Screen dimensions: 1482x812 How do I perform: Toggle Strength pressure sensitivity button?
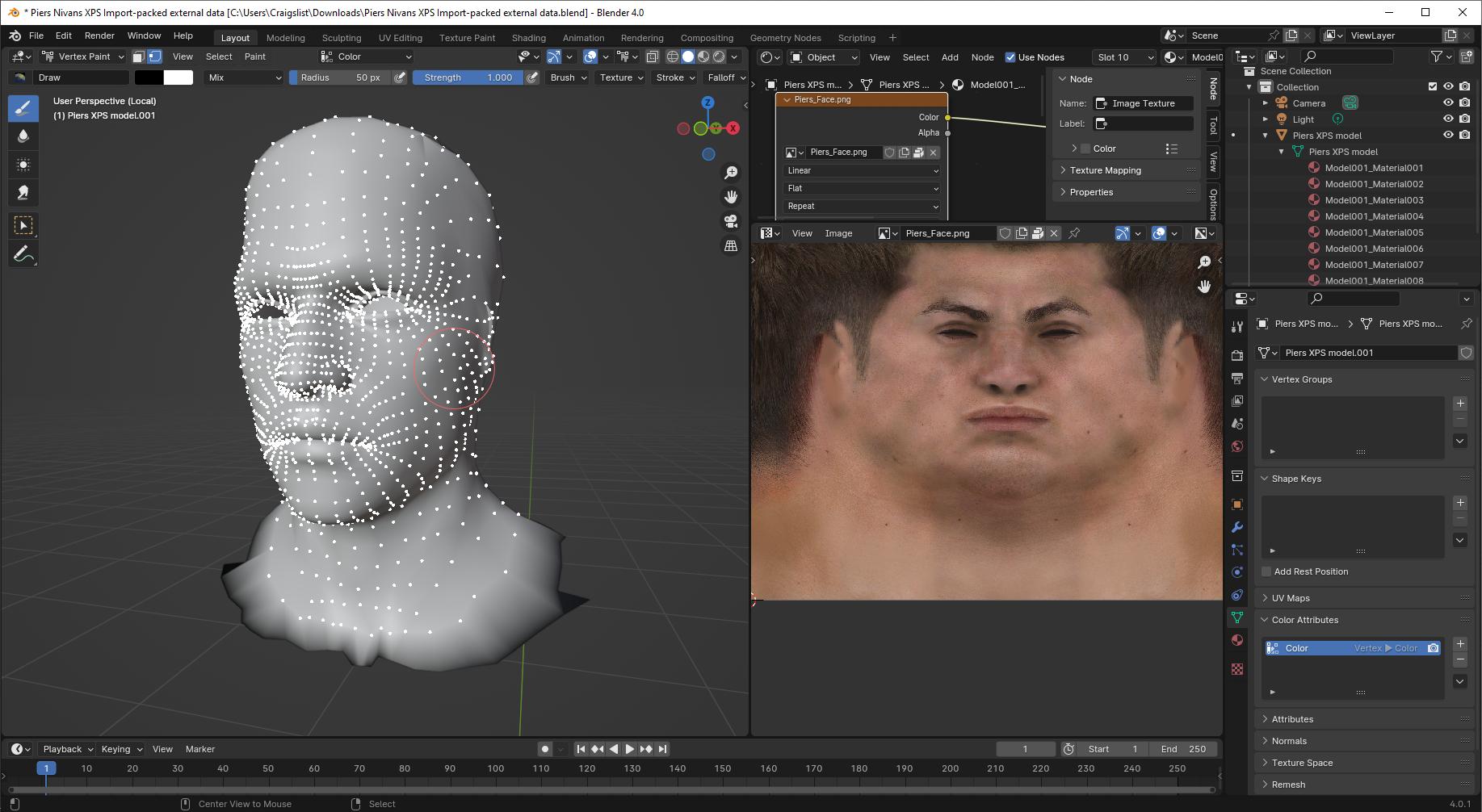point(531,77)
